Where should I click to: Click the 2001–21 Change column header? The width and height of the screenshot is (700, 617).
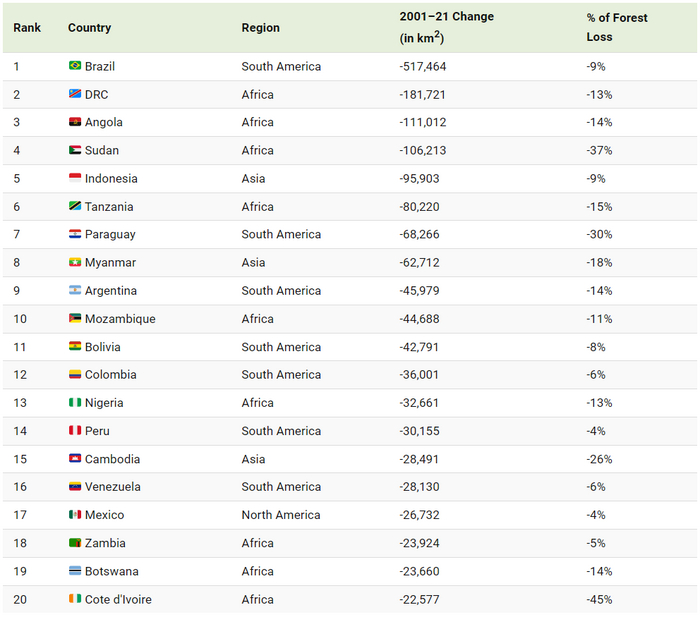[446, 17]
